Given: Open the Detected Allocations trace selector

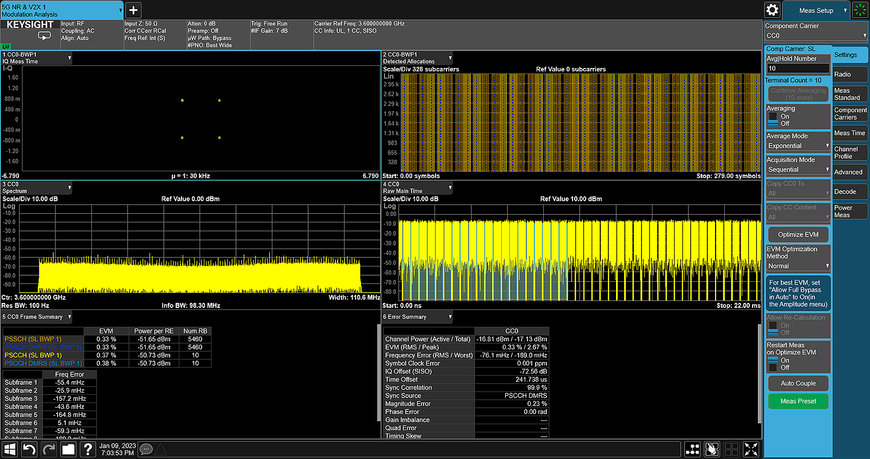Looking at the screenshot, I should click(417, 58).
